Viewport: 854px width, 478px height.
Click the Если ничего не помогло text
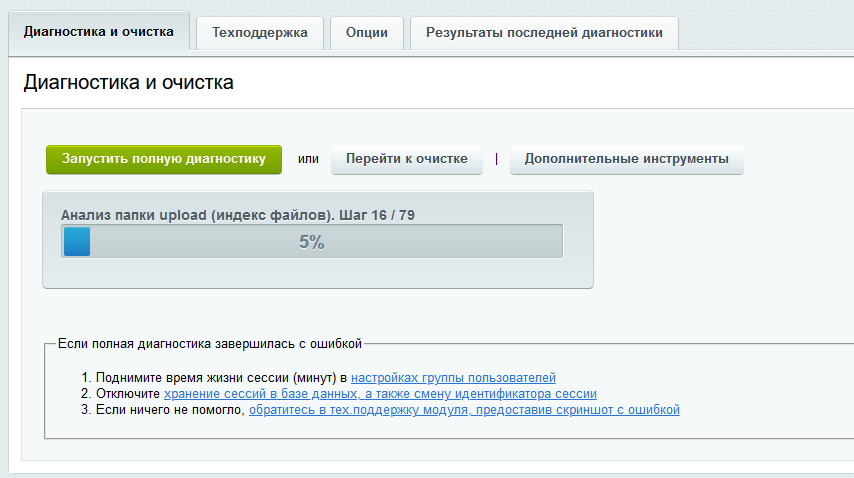pyautogui.click(x=170, y=410)
